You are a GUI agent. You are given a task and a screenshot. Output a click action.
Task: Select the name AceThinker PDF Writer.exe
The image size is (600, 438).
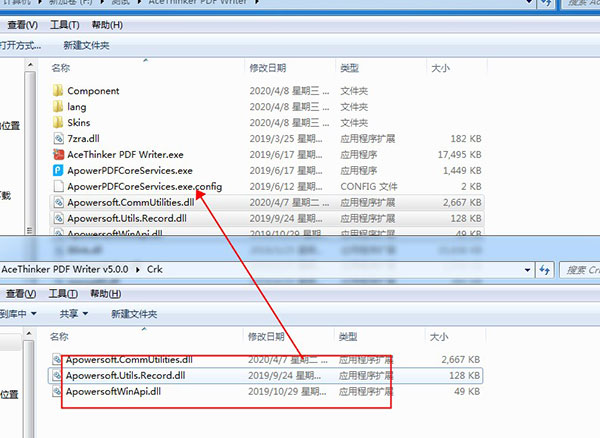tap(126, 155)
